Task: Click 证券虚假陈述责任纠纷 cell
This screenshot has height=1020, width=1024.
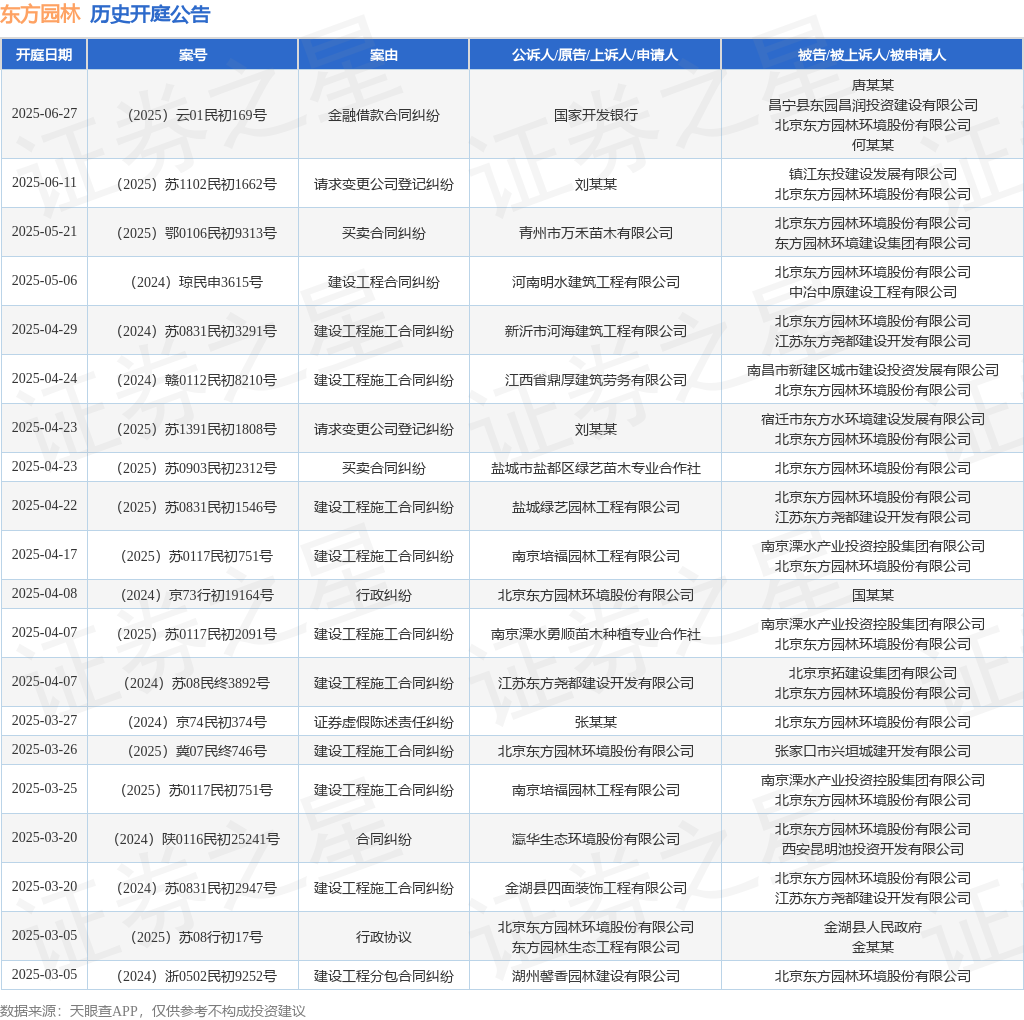Action: 383,722
